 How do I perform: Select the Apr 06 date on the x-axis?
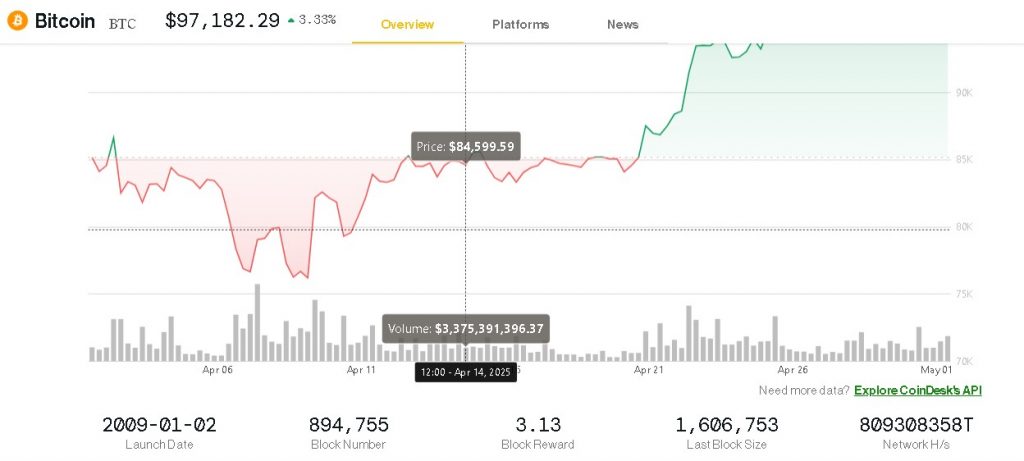(217, 370)
